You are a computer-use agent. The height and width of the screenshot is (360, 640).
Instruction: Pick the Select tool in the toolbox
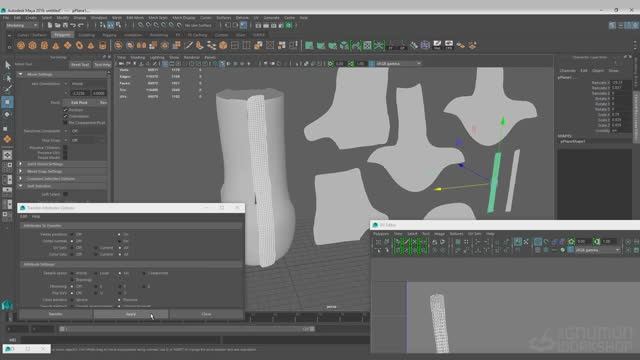pyautogui.click(x=7, y=65)
